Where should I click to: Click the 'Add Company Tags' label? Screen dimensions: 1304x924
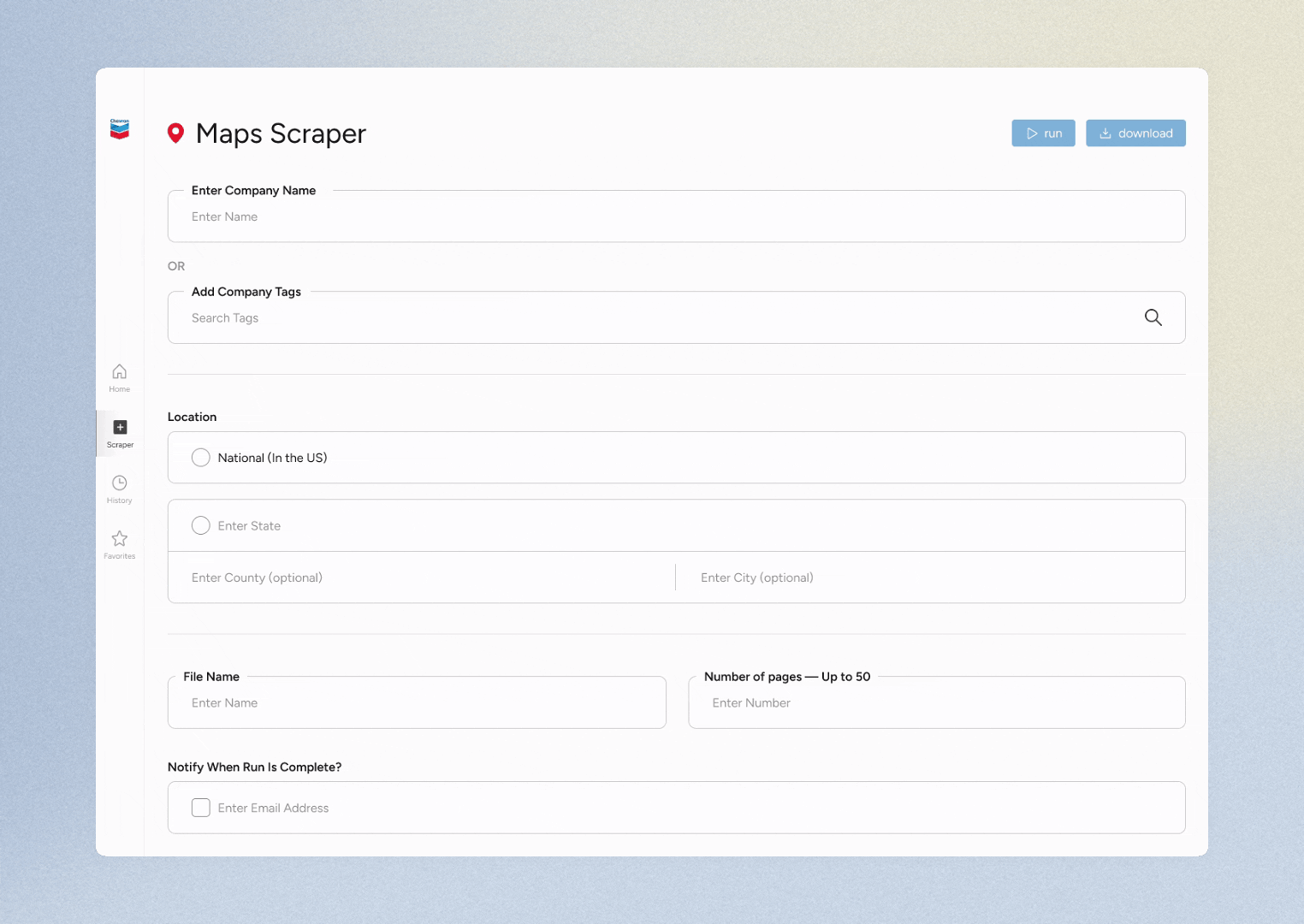click(246, 292)
